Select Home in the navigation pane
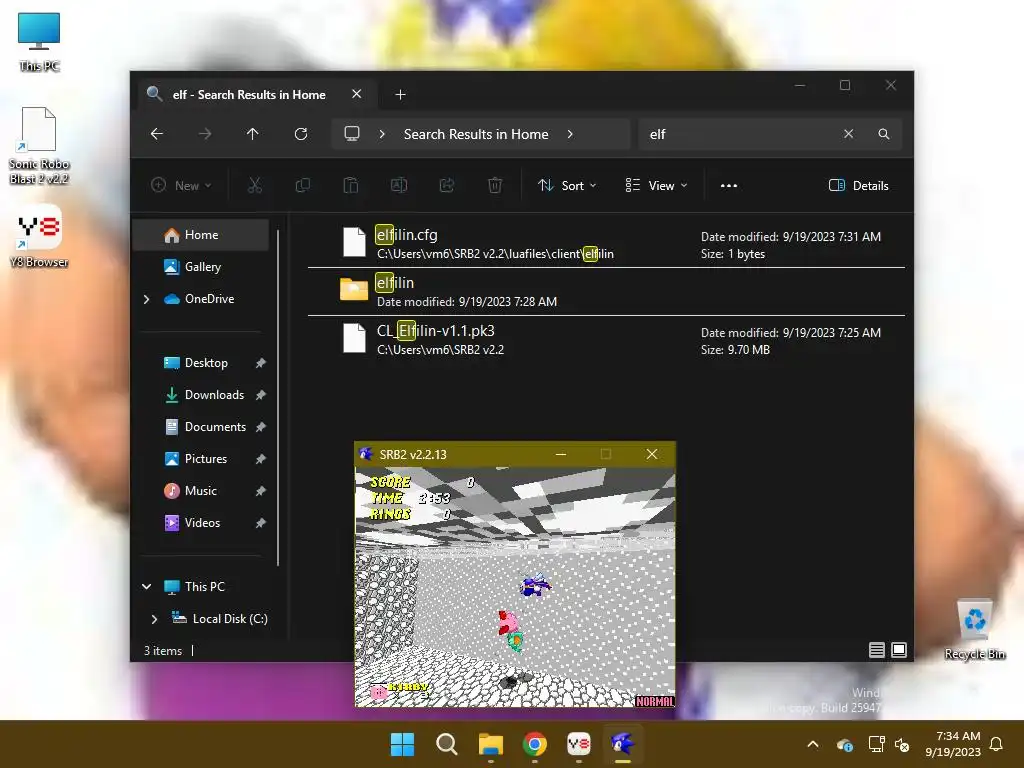The height and width of the screenshot is (768, 1024). [201, 235]
